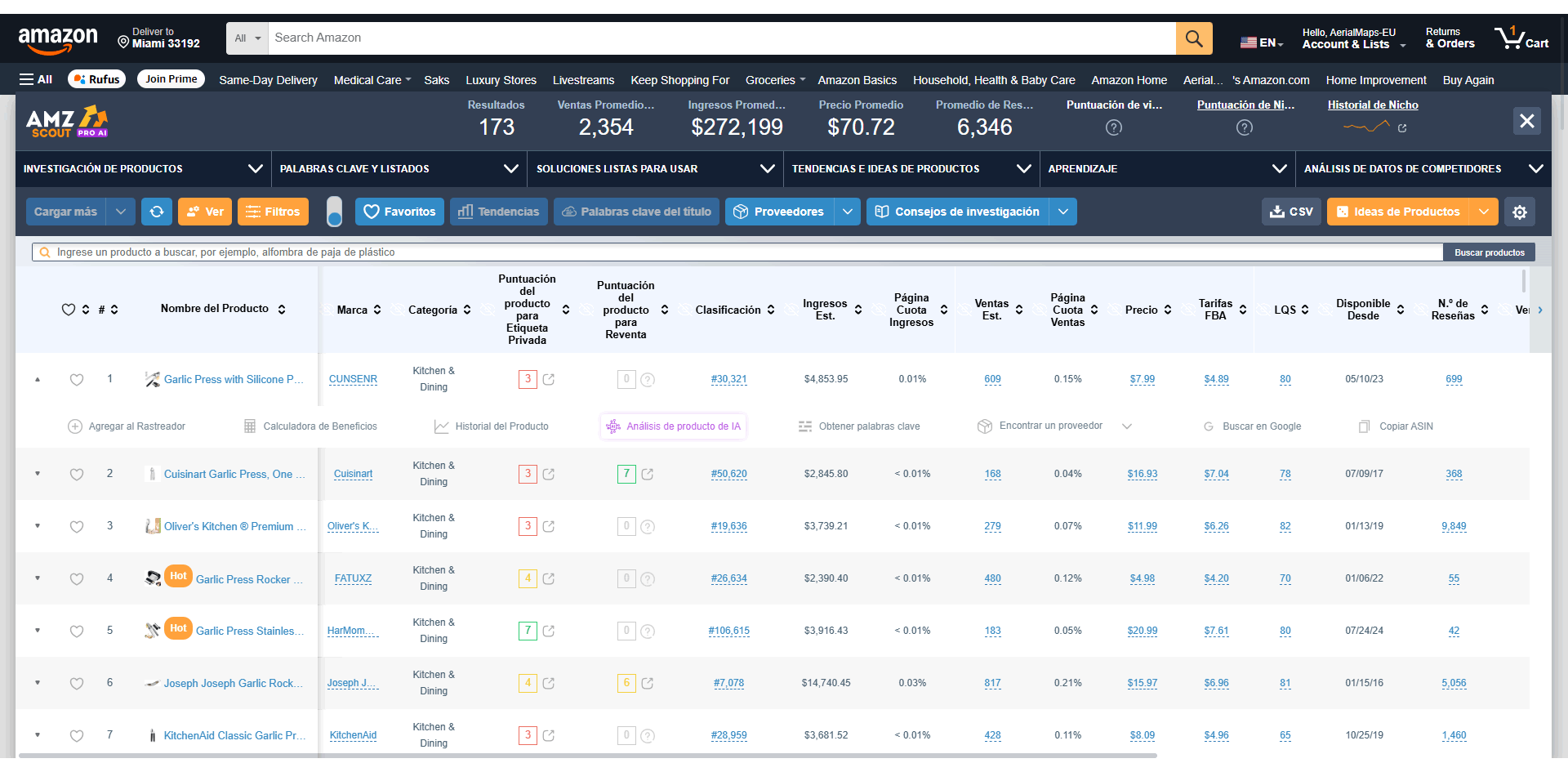Open resale score link icon for Joseph Joseph row
Image resolution: width=1568 pixels, height=772 pixels.
point(648,684)
